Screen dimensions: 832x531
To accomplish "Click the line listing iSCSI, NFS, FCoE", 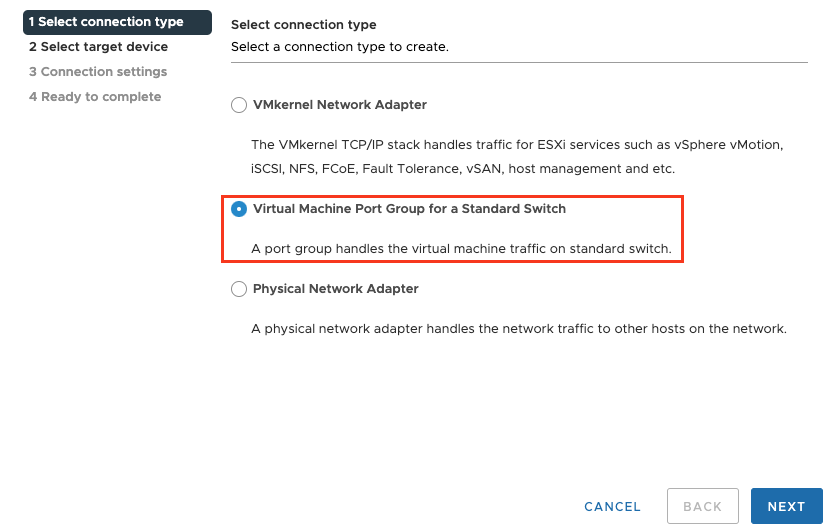I will tap(463, 169).
